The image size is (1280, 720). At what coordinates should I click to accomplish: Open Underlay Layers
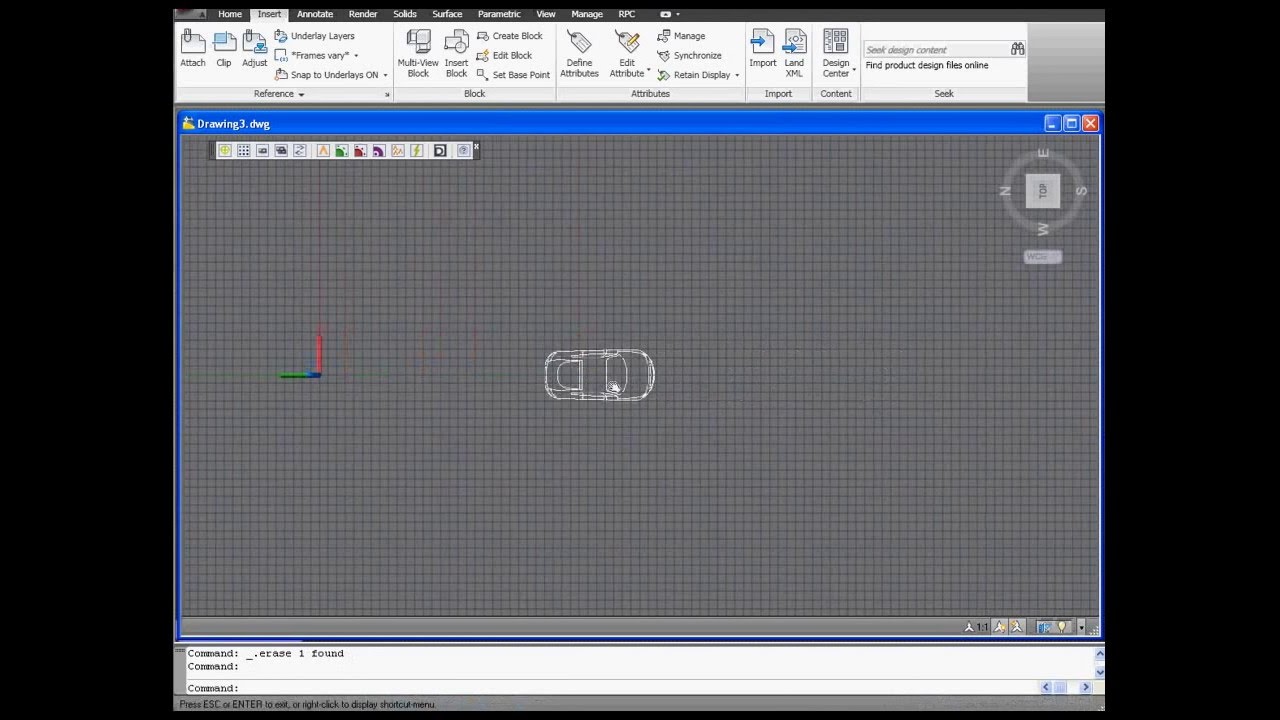pos(314,36)
